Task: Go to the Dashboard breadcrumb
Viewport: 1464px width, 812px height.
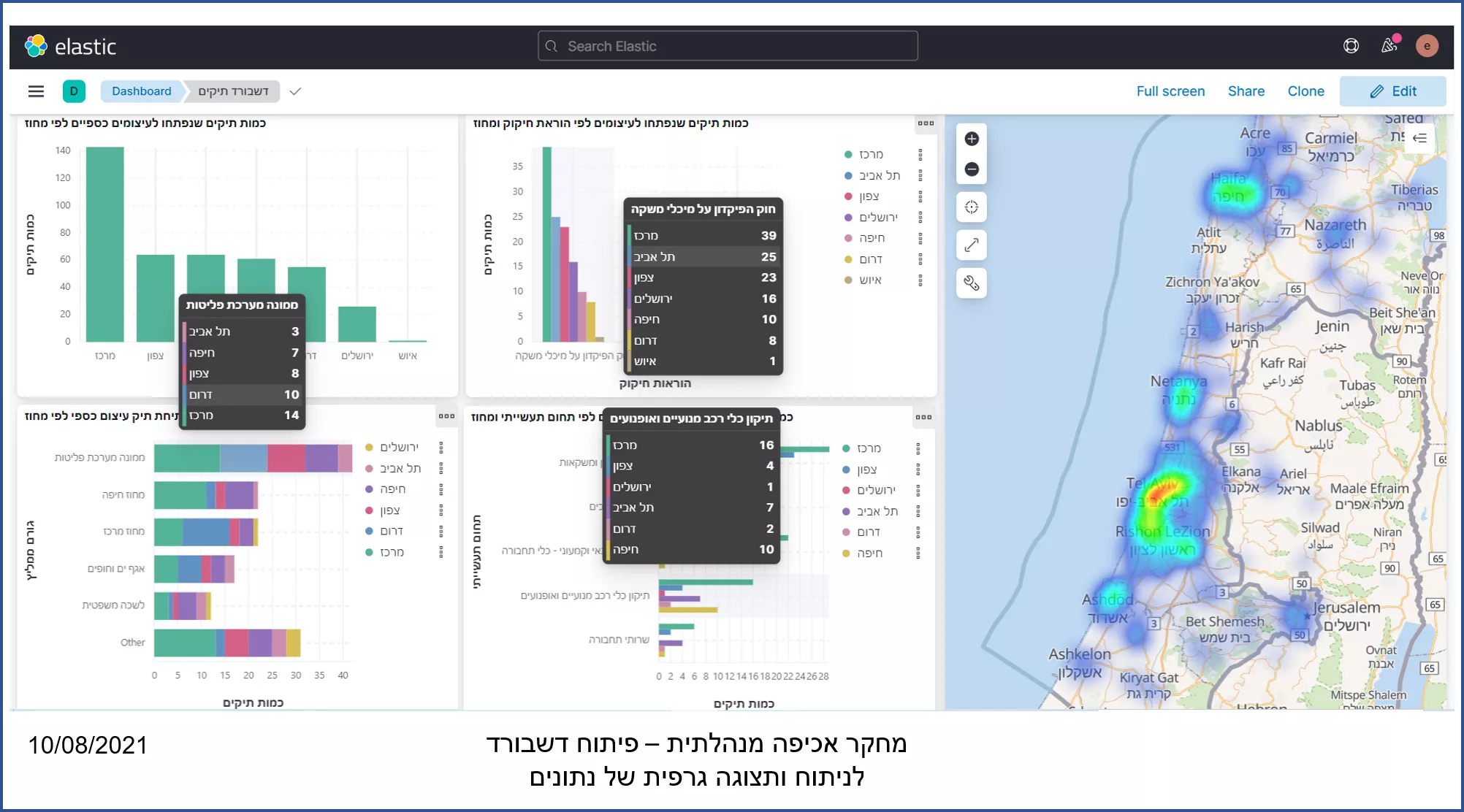Action: click(142, 91)
